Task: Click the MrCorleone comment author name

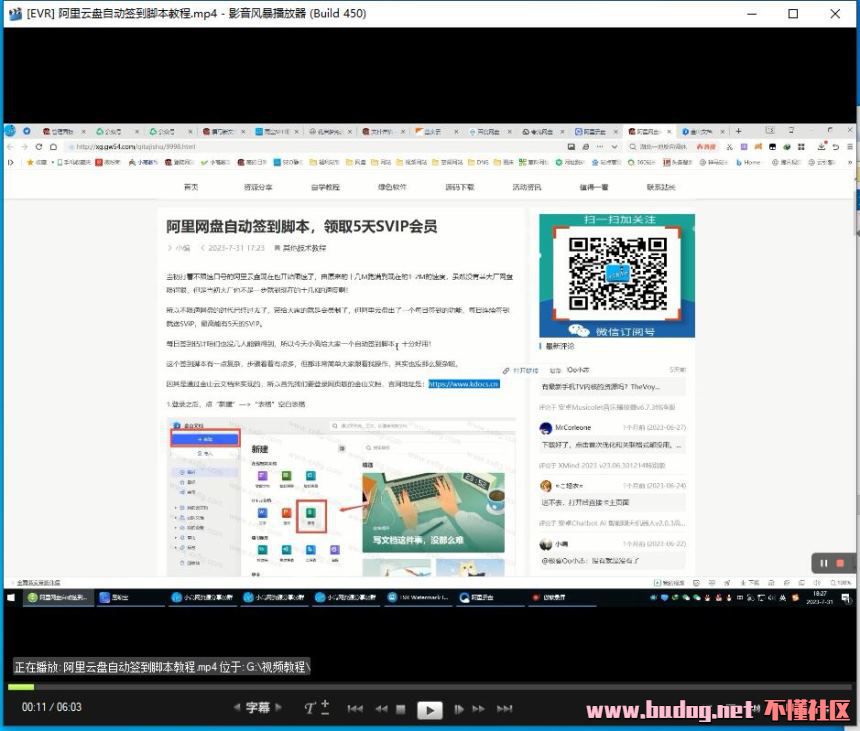Action: [x=573, y=427]
